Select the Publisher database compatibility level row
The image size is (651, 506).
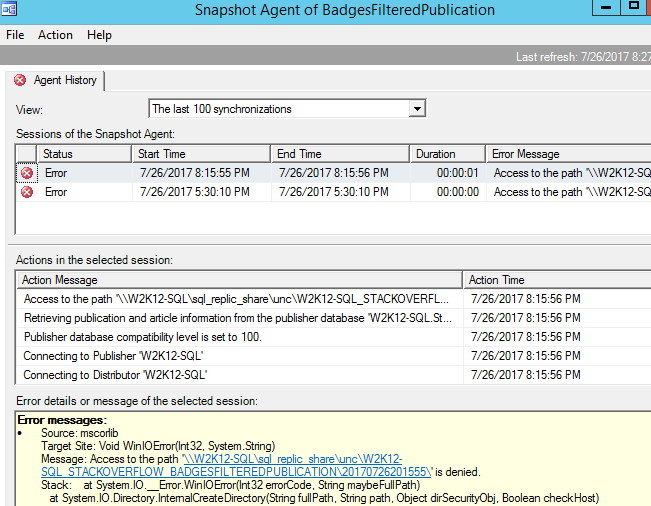(238, 337)
